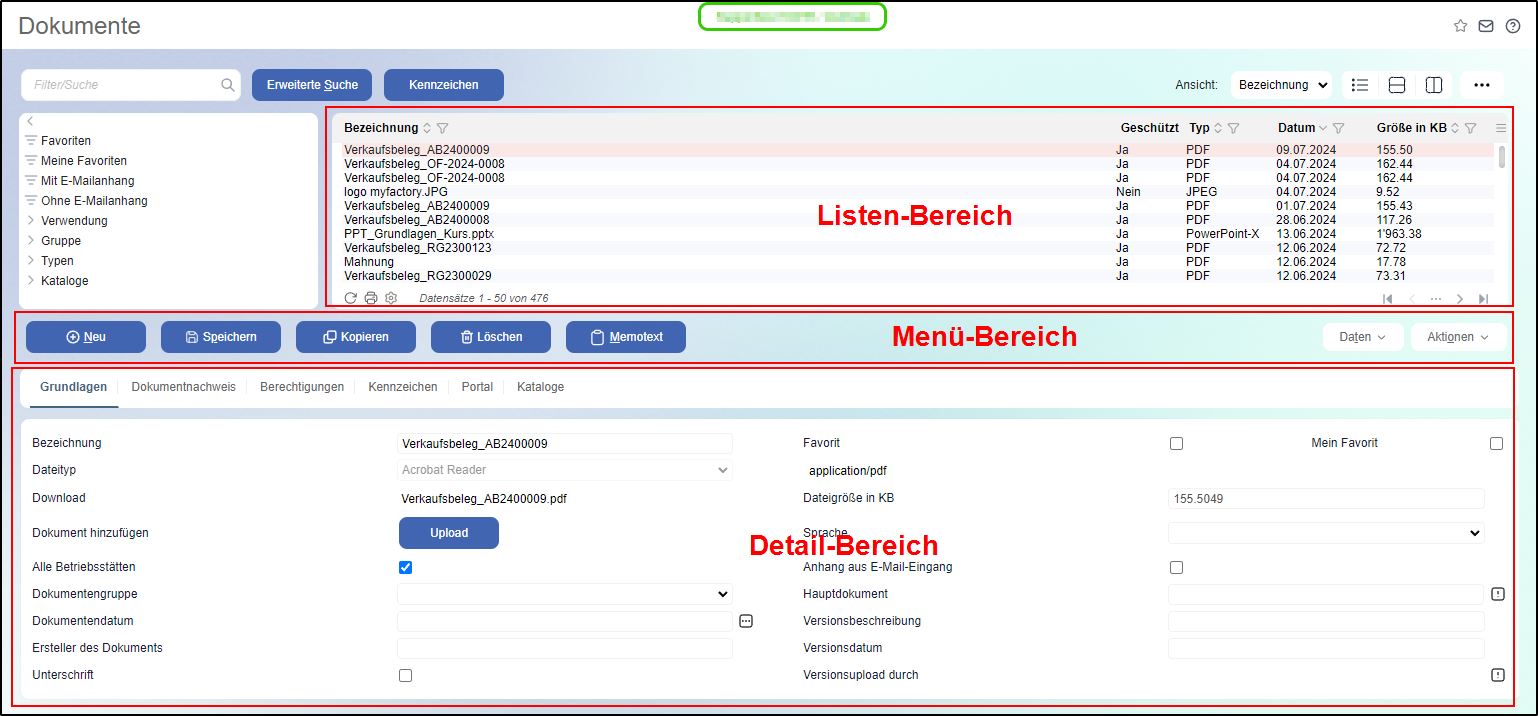The image size is (1538, 716).
Task: Enable the Favorit checkbox
Action: tap(1176, 443)
